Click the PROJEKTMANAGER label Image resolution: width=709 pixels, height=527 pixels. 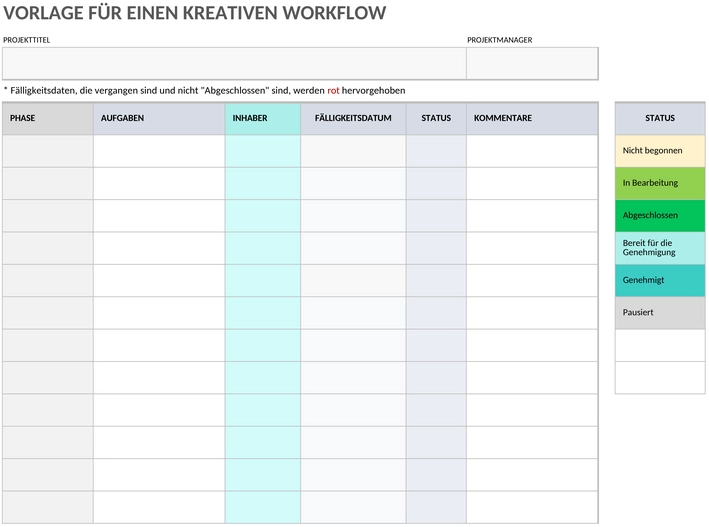500,40
